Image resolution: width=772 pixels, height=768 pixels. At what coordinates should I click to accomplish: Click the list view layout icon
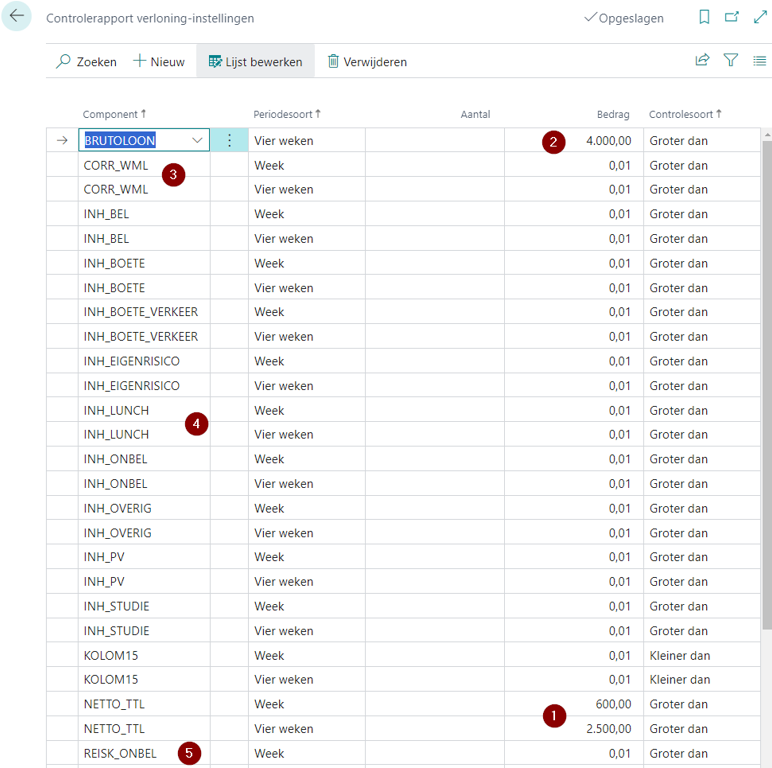tap(759, 61)
